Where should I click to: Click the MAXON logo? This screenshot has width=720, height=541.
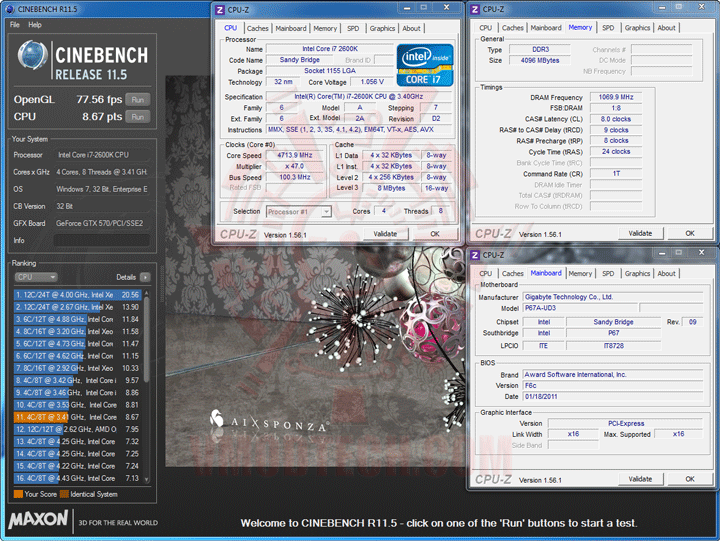[x=39, y=520]
